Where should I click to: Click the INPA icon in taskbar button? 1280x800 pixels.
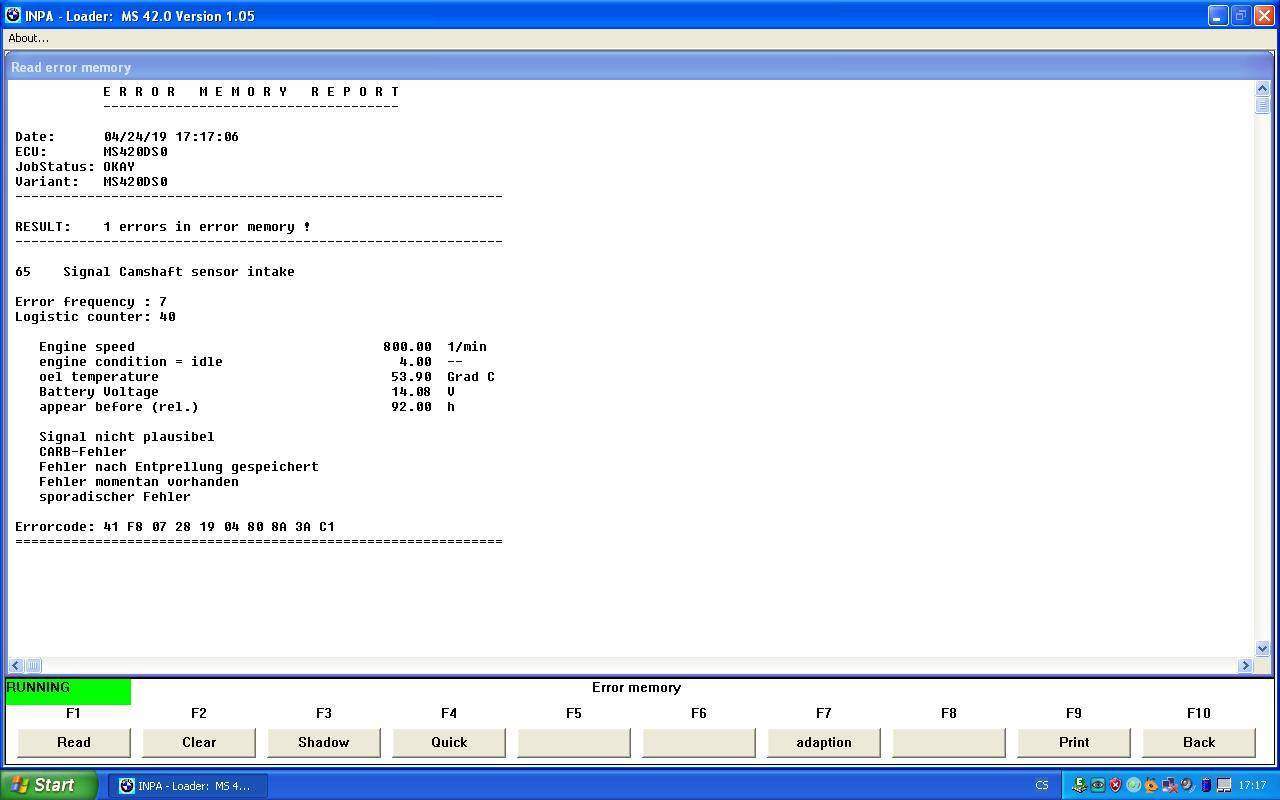[x=127, y=786]
